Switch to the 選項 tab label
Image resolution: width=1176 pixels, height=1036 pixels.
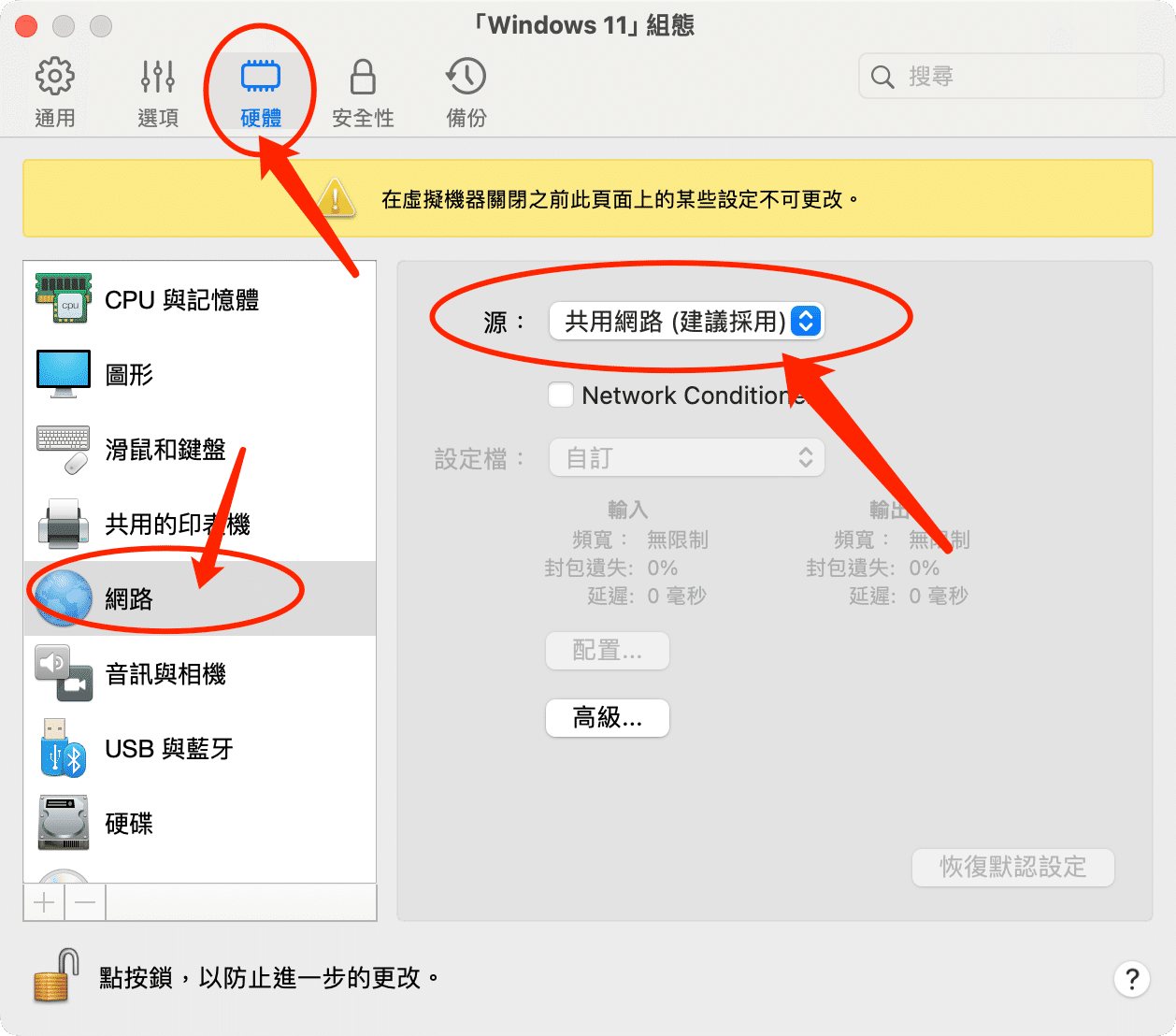coord(158,119)
